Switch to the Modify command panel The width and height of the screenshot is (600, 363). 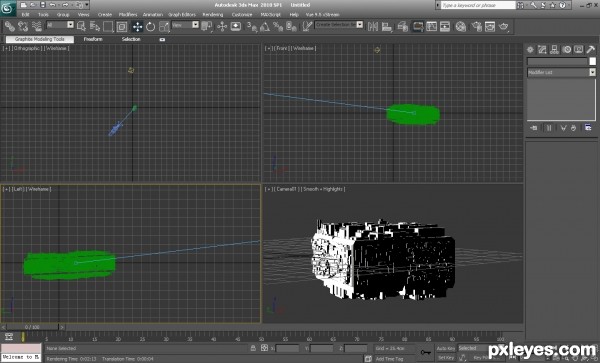542,49
